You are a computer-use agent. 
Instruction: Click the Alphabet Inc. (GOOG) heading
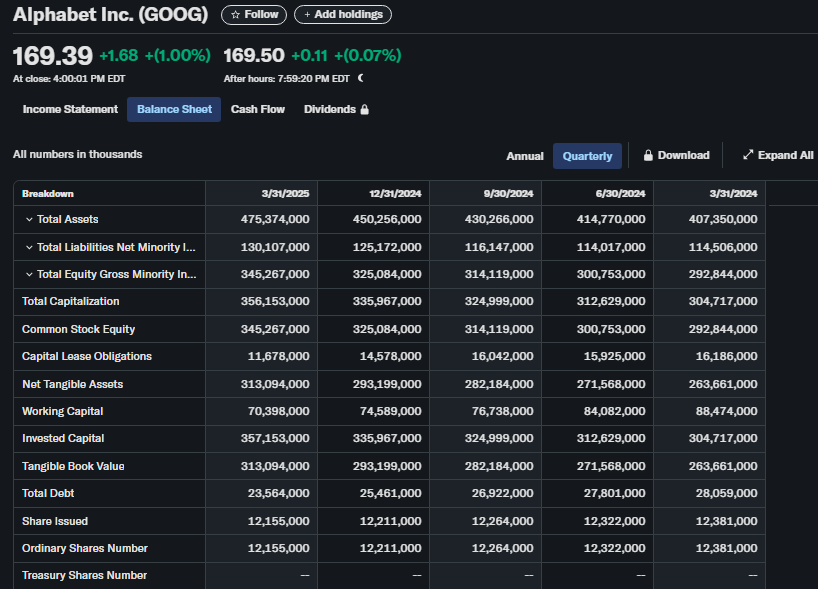click(x=111, y=15)
